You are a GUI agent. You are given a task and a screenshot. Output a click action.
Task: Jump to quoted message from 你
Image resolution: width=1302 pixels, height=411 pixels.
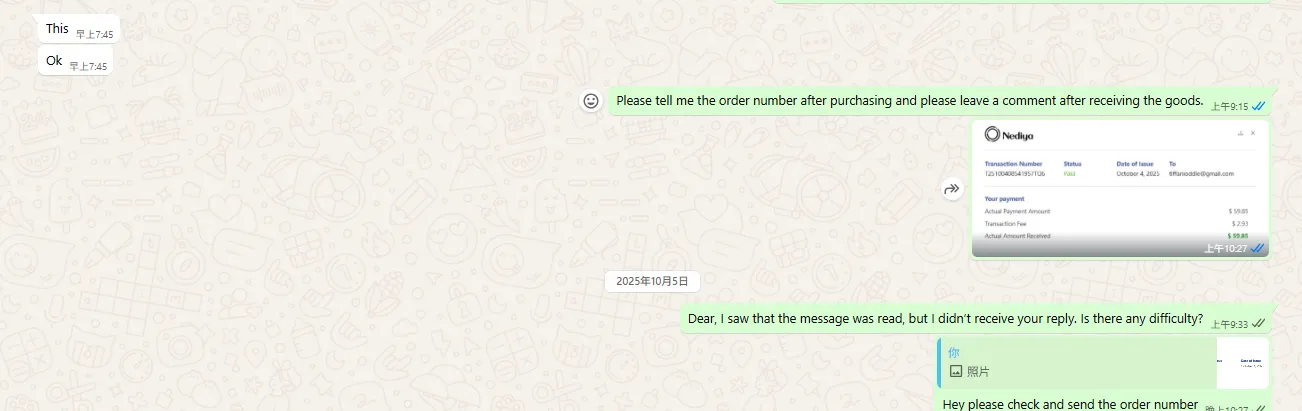(1078, 362)
